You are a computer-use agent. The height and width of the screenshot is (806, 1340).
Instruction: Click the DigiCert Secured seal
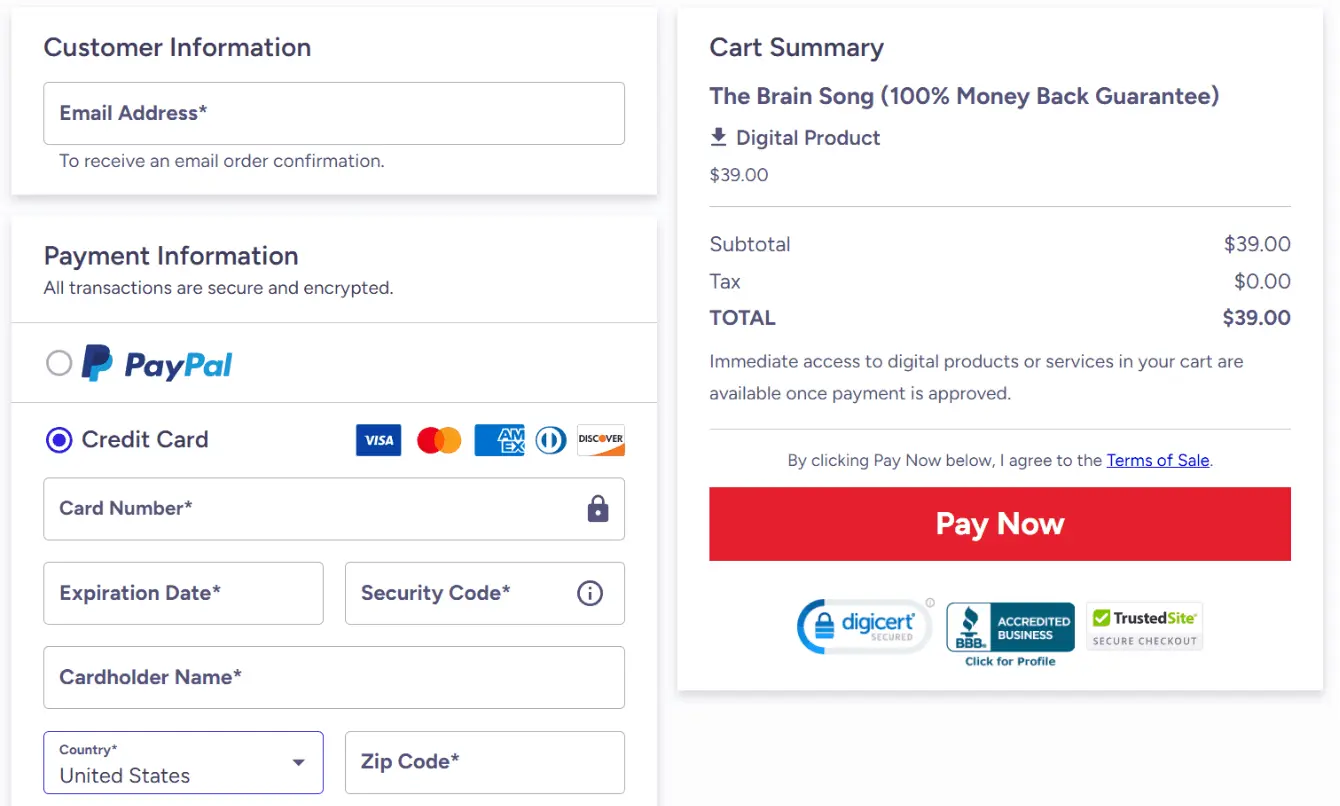[864, 626]
